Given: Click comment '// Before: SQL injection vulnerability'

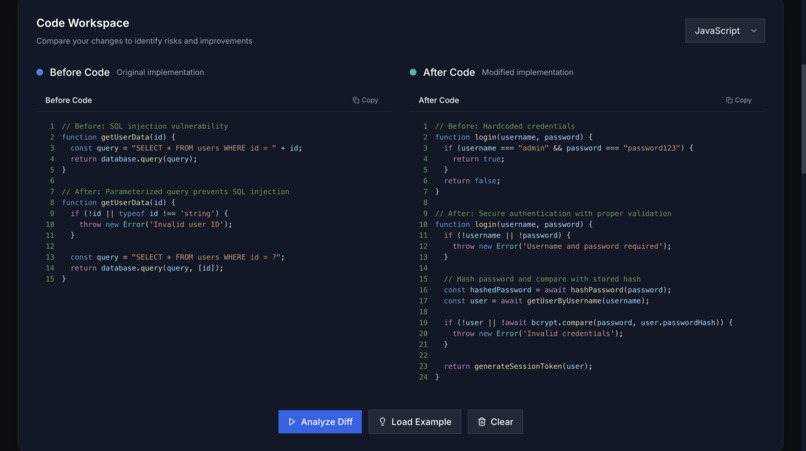Looking at the screenshot, I should click(145, 126).
